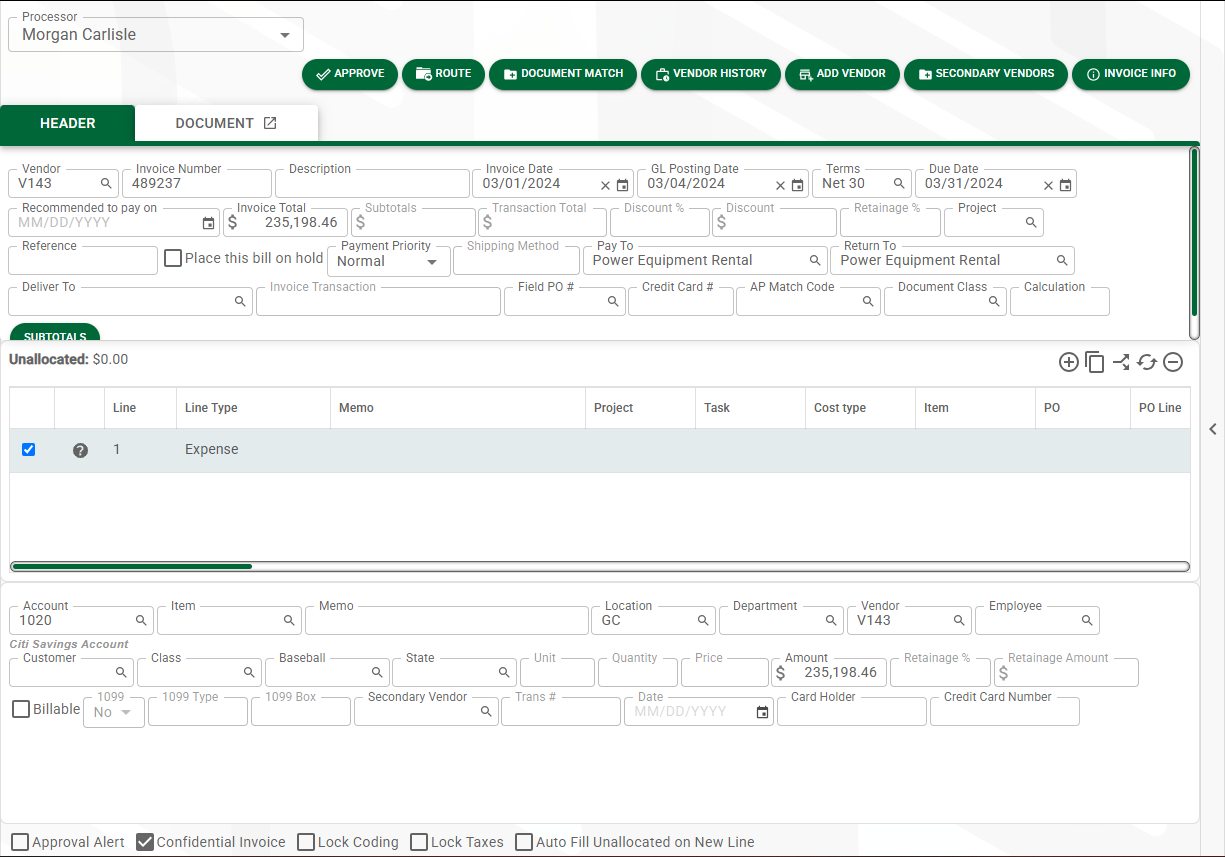This screenshot has width=1225, height=857.
Task: Open the line Date calendar picker
Action: point(762,712)
